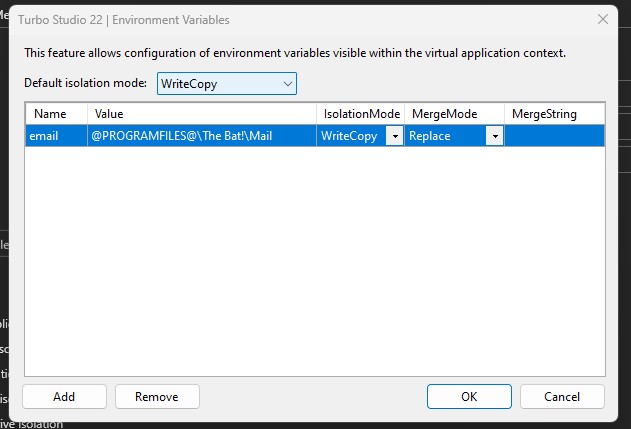Click the WriteCopy text in email row
Screen dimensions: 631x429
[350, 136]
